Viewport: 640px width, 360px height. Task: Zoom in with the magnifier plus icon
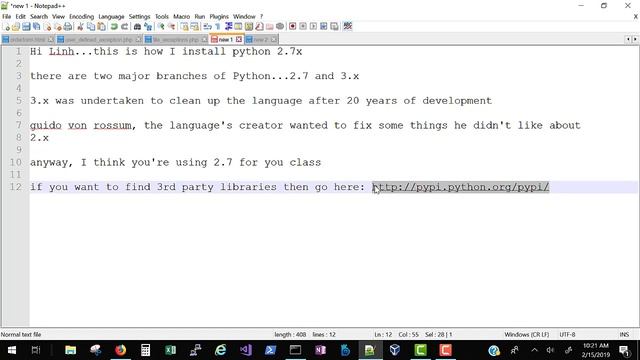tap(161, 27)
